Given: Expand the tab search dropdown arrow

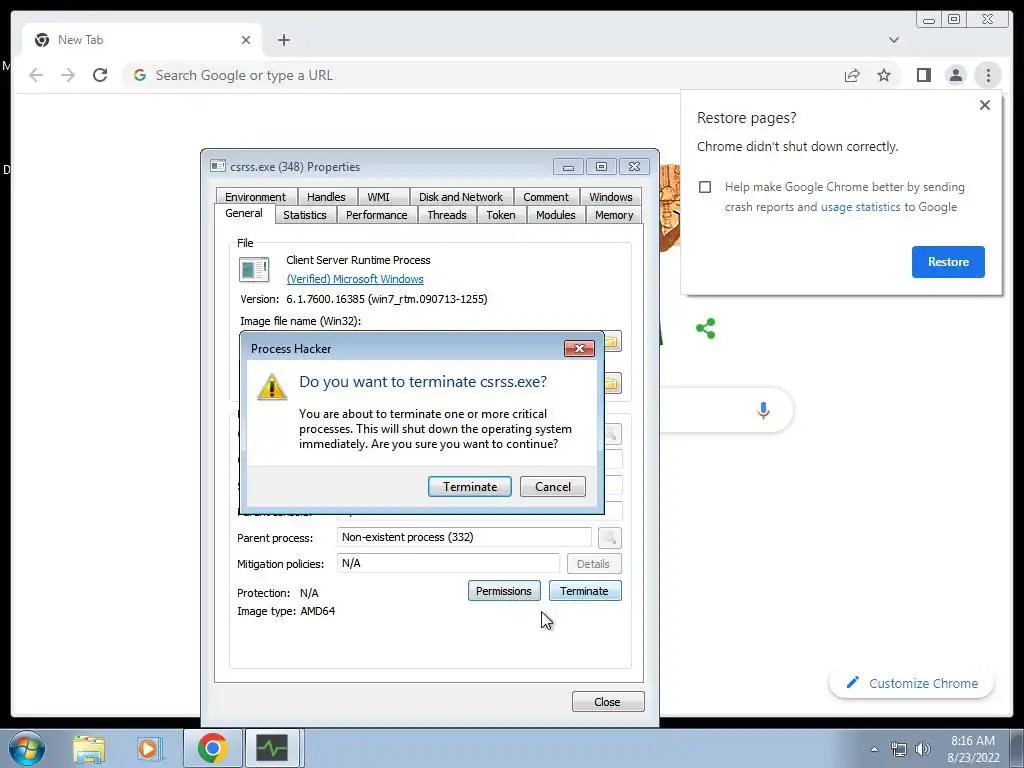Looking at the screenshot, I should (893, 40).
